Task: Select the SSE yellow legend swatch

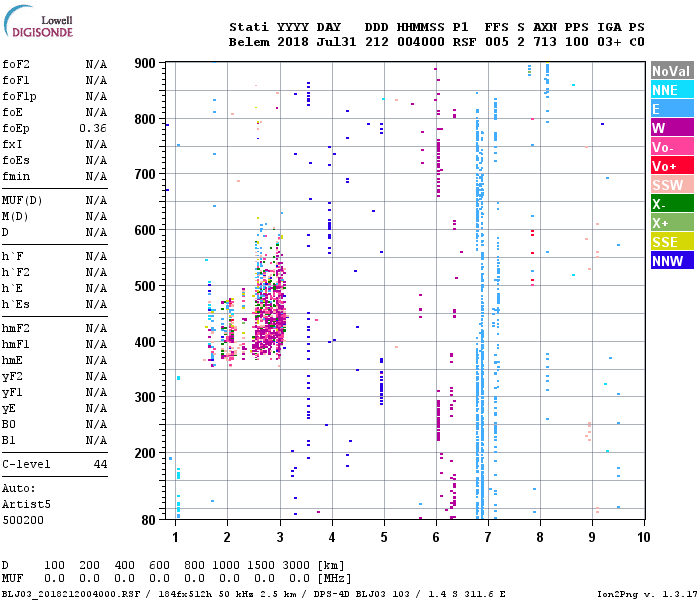Action: [x=672, y=242]
